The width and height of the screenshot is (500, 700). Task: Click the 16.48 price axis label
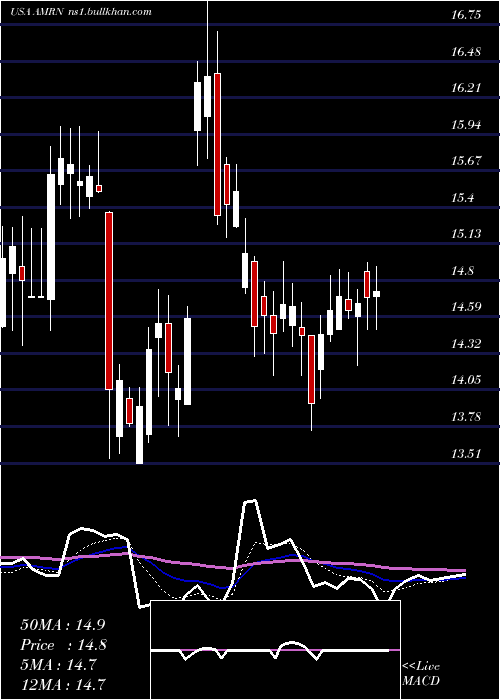(466, 51)
